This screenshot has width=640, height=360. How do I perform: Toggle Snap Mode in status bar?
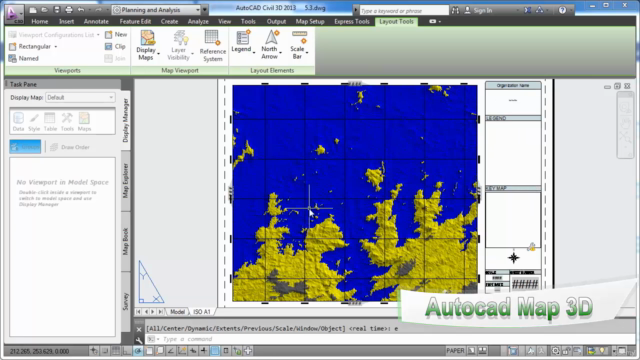105,351
